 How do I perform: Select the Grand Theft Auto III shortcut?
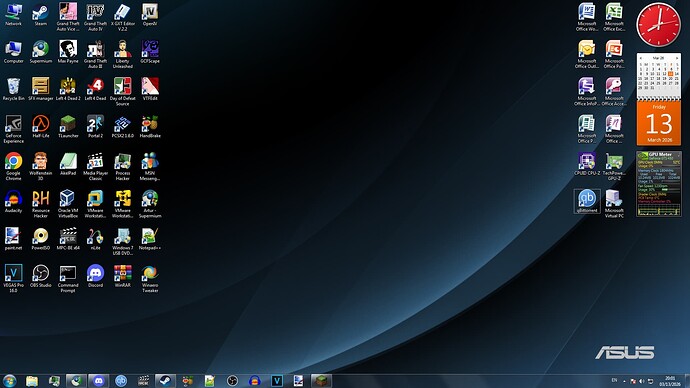point(95,54)
